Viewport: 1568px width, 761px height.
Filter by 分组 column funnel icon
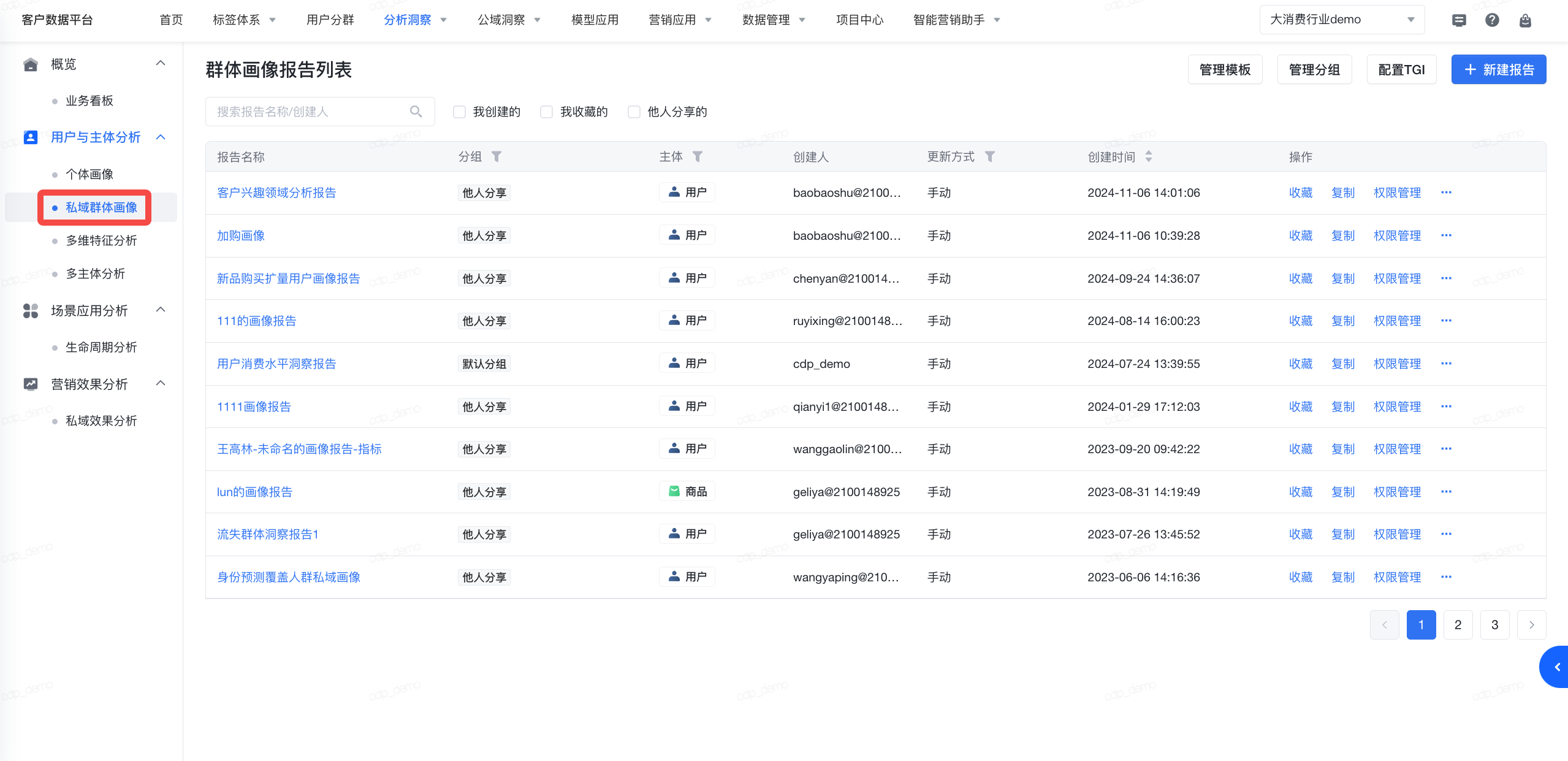pyautogui.click(x=497, y=157)
